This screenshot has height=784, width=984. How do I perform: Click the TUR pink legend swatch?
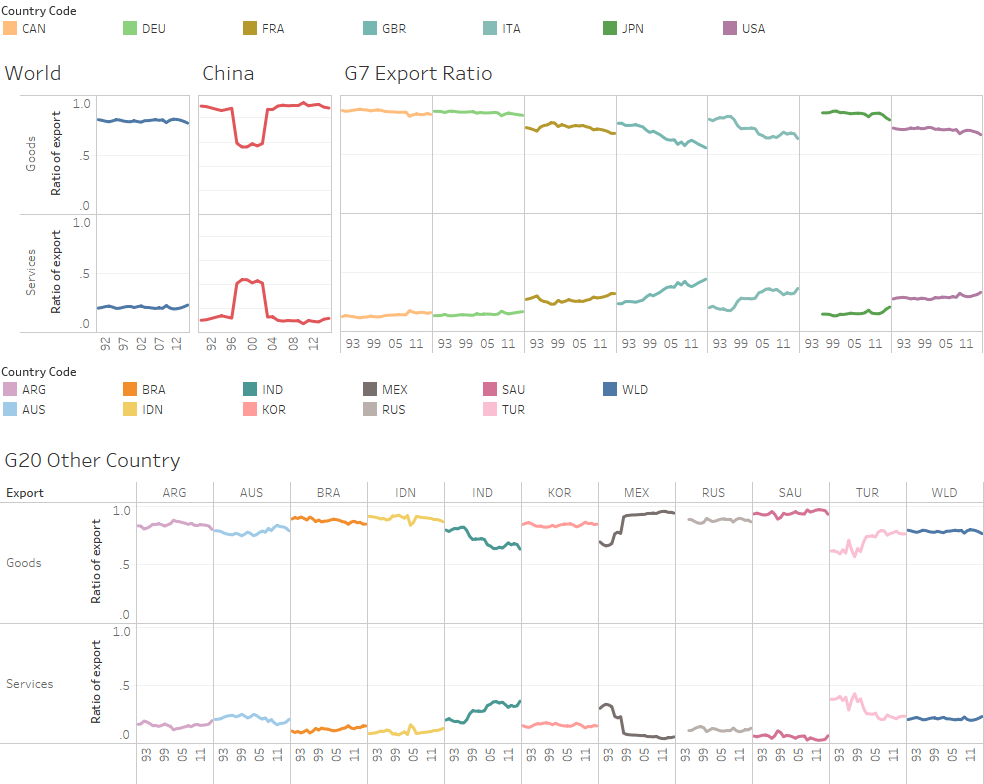click(x=490, y=409)
